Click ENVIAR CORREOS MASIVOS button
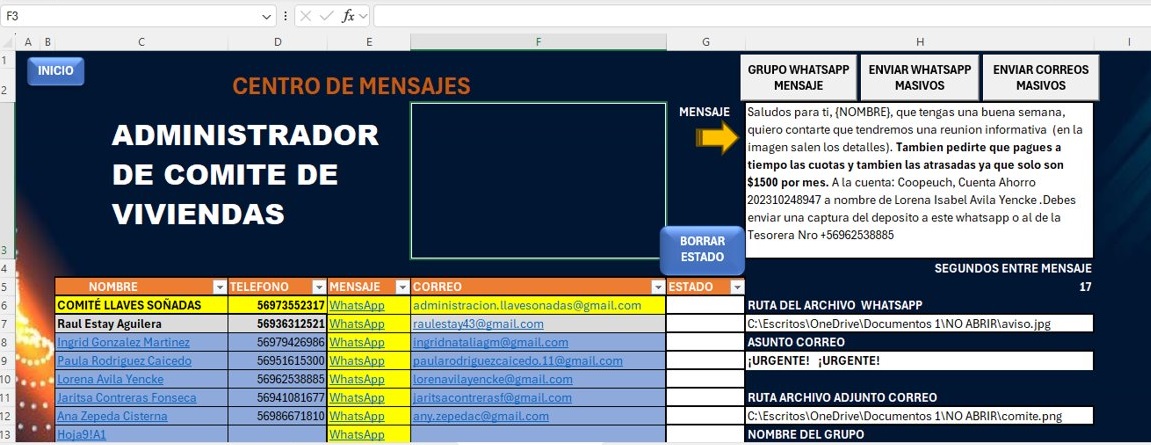The width and height of the screenshot is (1151, 445). point(1040,77)
